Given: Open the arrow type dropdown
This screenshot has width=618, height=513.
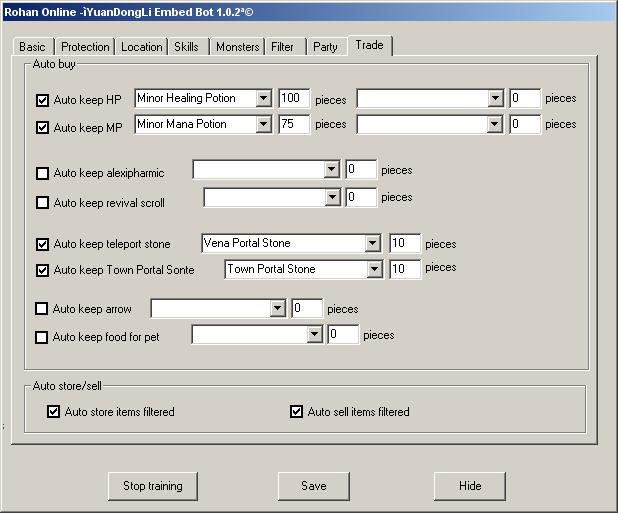Looking at the screenshot, I should (x=277, y=308).
